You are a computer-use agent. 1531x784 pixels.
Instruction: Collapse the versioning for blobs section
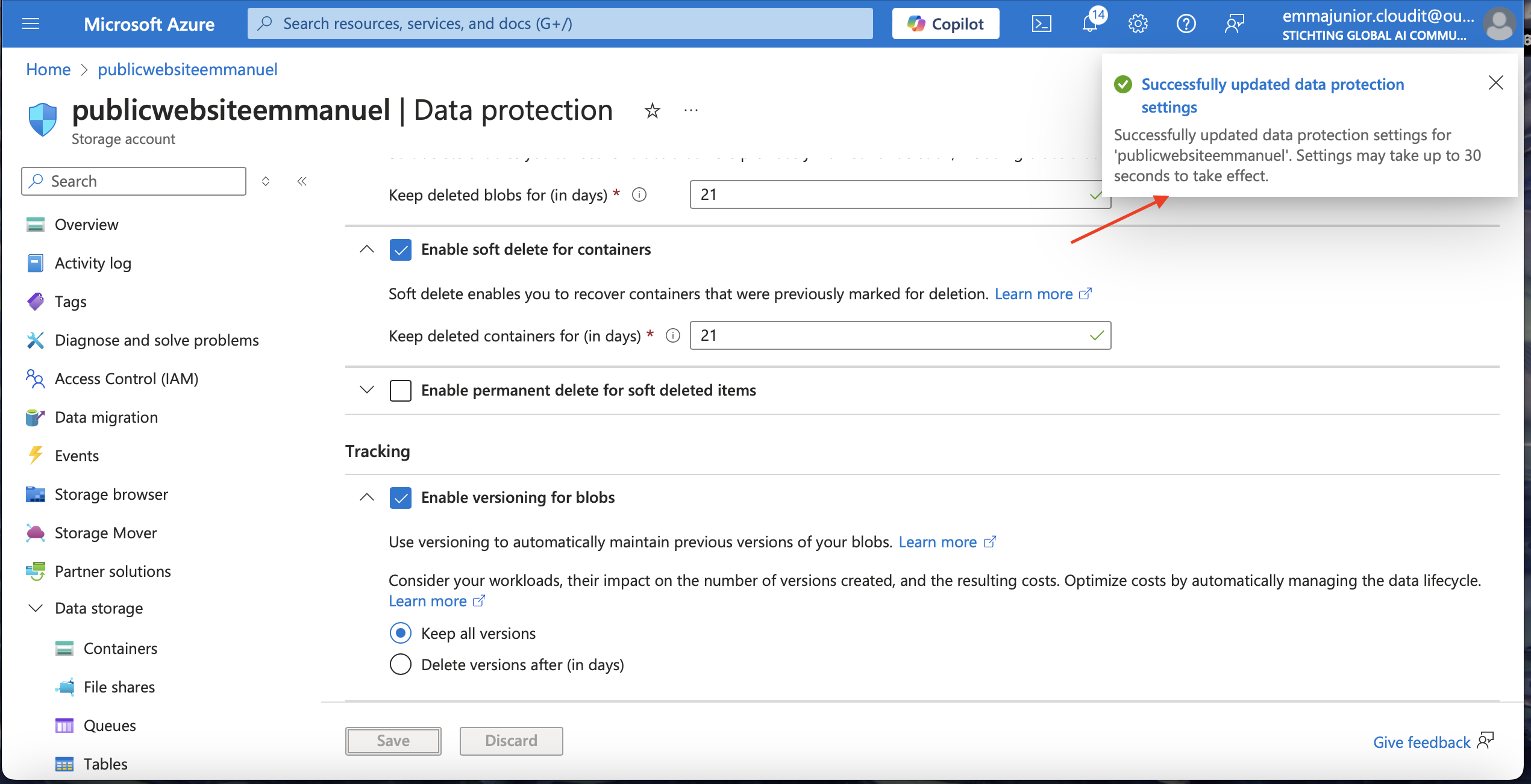click(366, 497)
